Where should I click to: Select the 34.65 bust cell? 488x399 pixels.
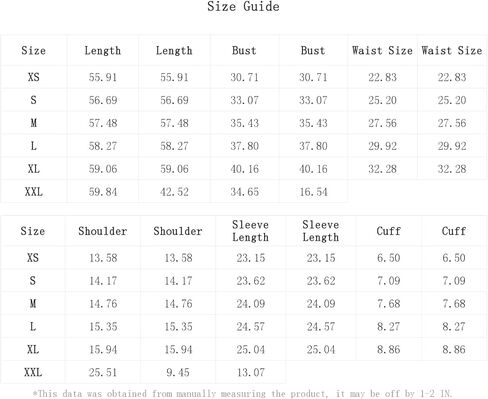(x=244, y=192)
